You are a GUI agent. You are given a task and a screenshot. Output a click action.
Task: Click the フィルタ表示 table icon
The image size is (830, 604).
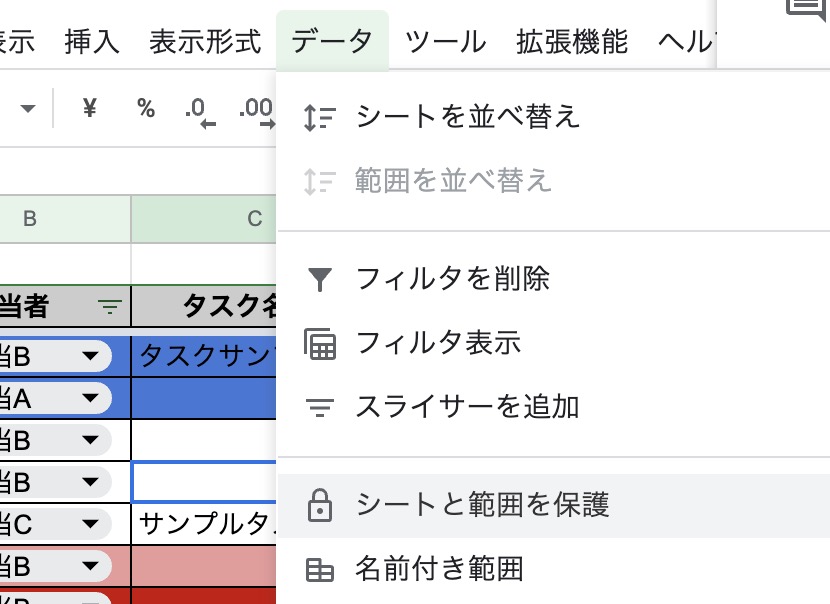point(319,343)
